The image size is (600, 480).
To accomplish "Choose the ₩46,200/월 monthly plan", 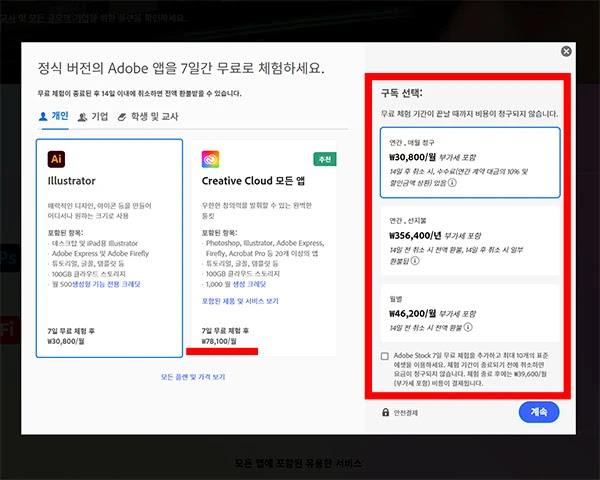I will pyautogui.click(x=470, y=313).
